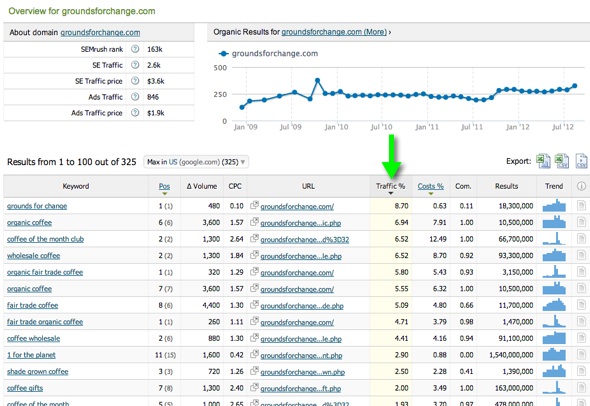View trend chart for grounds for change
590x406 pixels.
pos(554,205)
